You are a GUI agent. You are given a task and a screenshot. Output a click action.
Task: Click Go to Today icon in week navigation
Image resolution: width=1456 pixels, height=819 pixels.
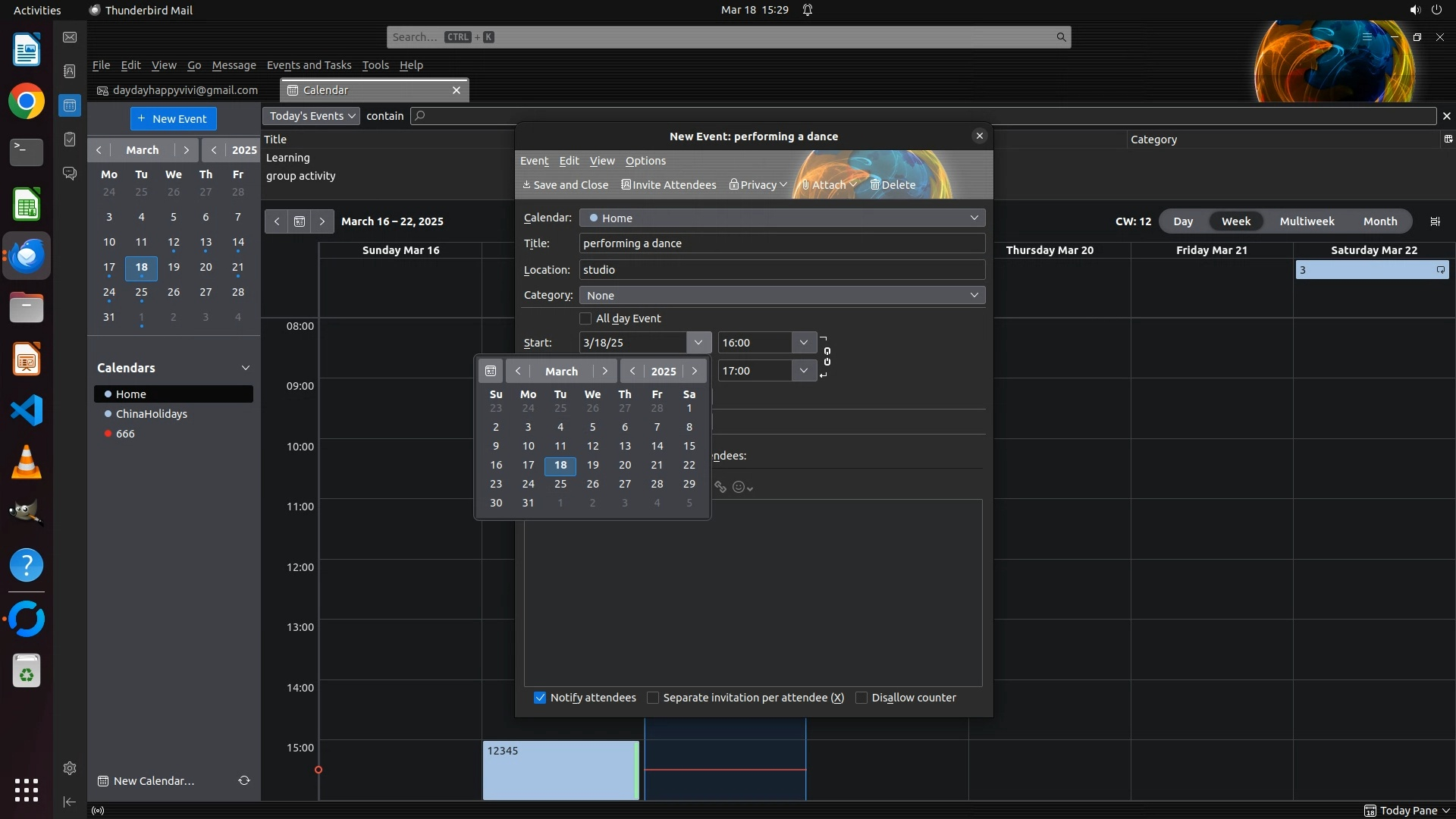tap(300, 221)
